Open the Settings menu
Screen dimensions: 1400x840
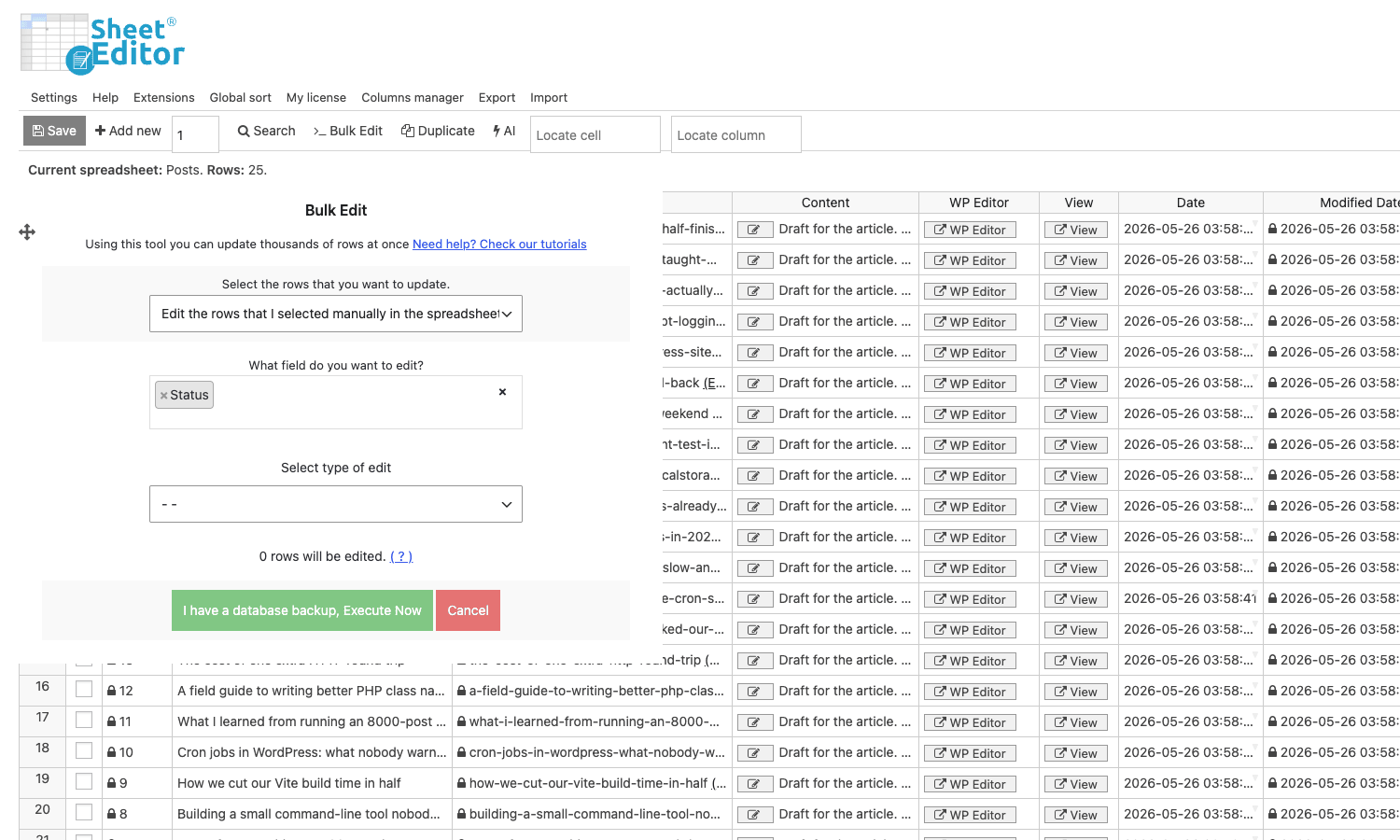click(x=54, y=97)
